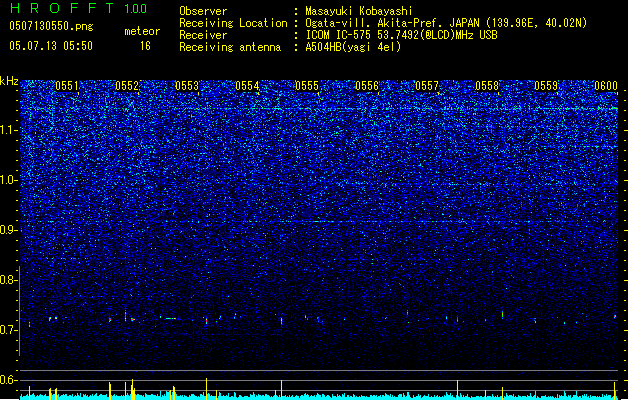The width and height of the screenshot is (629, 400).
Task: Click the date 05.07.13 05:50
Action: 51,46
